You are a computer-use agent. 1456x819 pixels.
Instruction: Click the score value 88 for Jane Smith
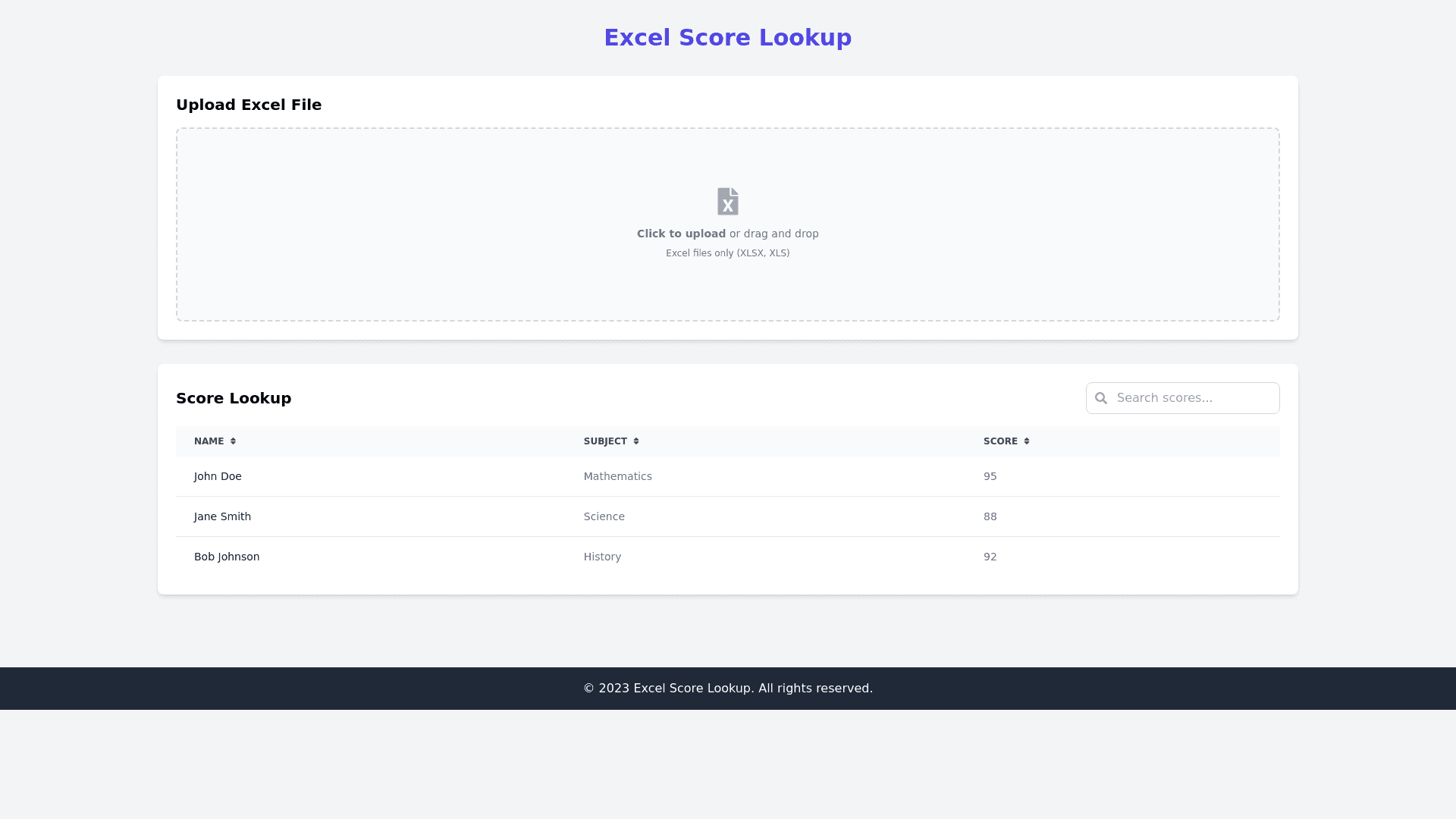990,516
